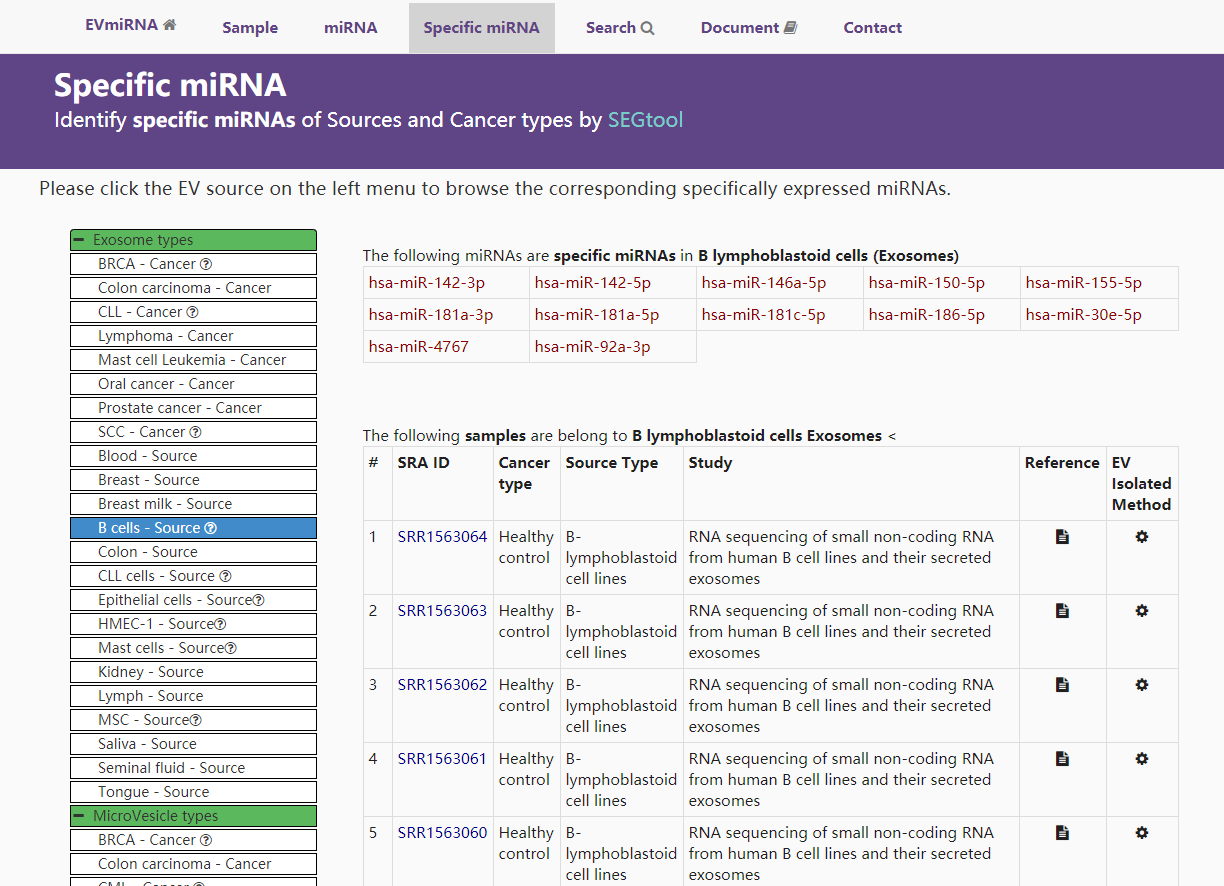Open miRNA hsa-miR-150-5p

(x=927, y=283)
